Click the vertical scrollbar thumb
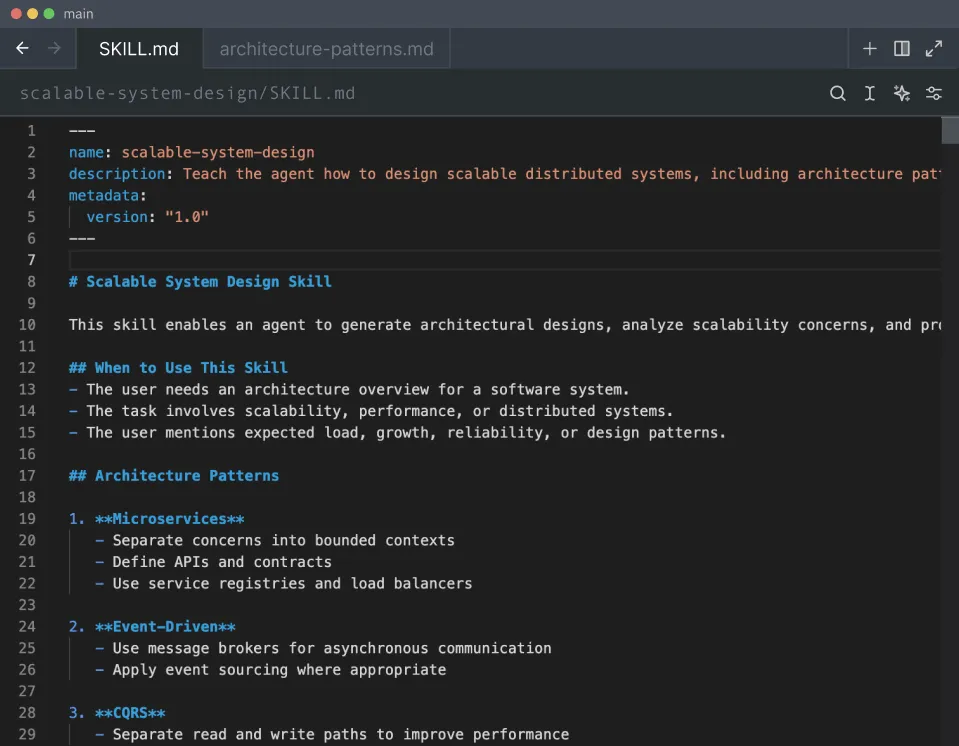Viewport: 959px width, 746px height. 949,130
